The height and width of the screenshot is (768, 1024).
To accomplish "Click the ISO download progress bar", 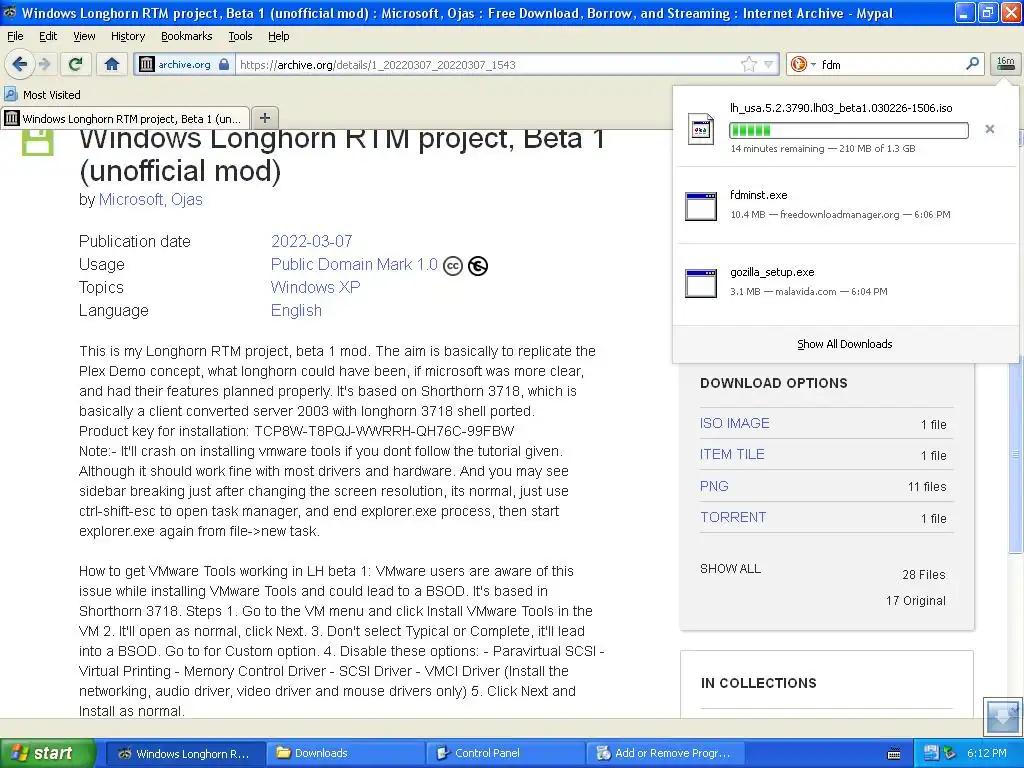I will [849, 130].
